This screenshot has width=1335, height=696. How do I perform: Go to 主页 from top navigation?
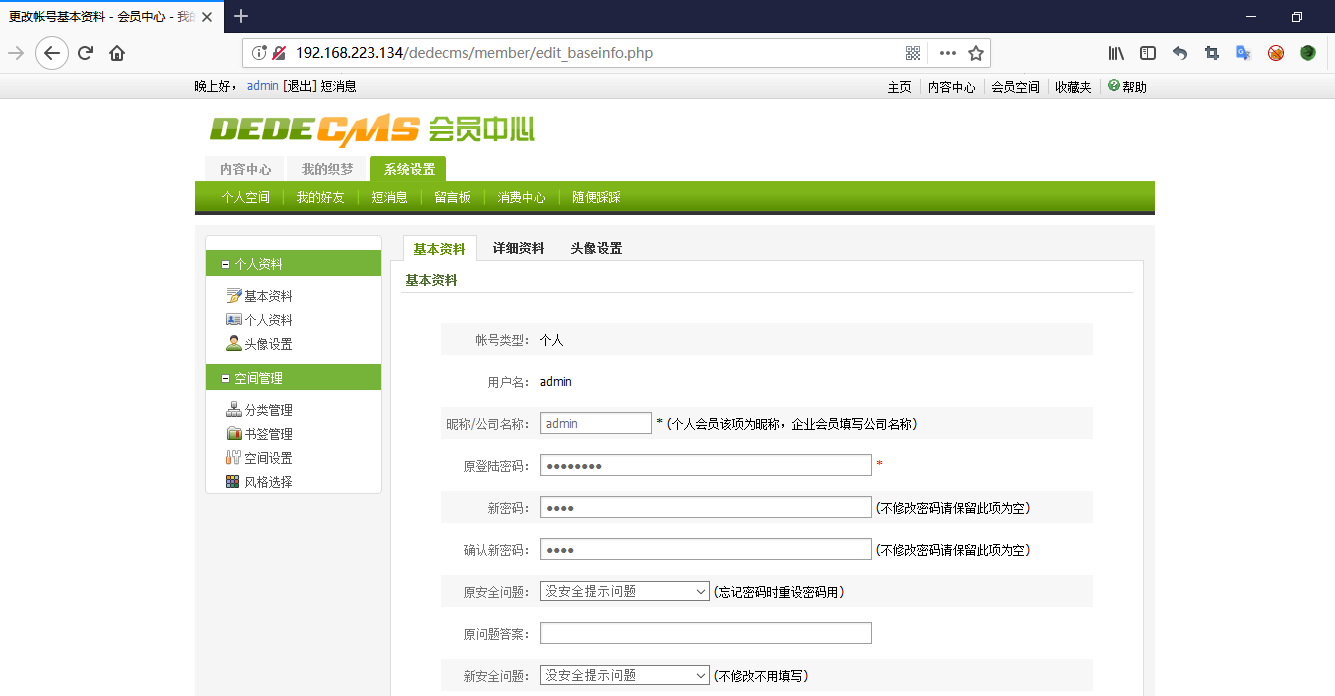(900, 87)
